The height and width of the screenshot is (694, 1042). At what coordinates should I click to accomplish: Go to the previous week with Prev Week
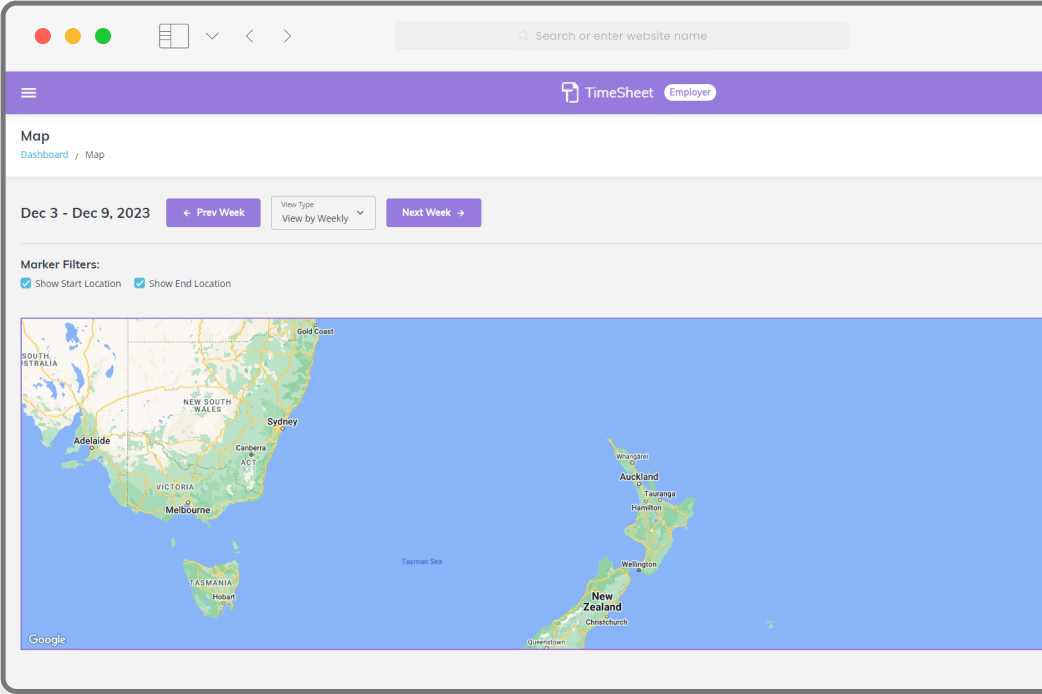(213, 212)
